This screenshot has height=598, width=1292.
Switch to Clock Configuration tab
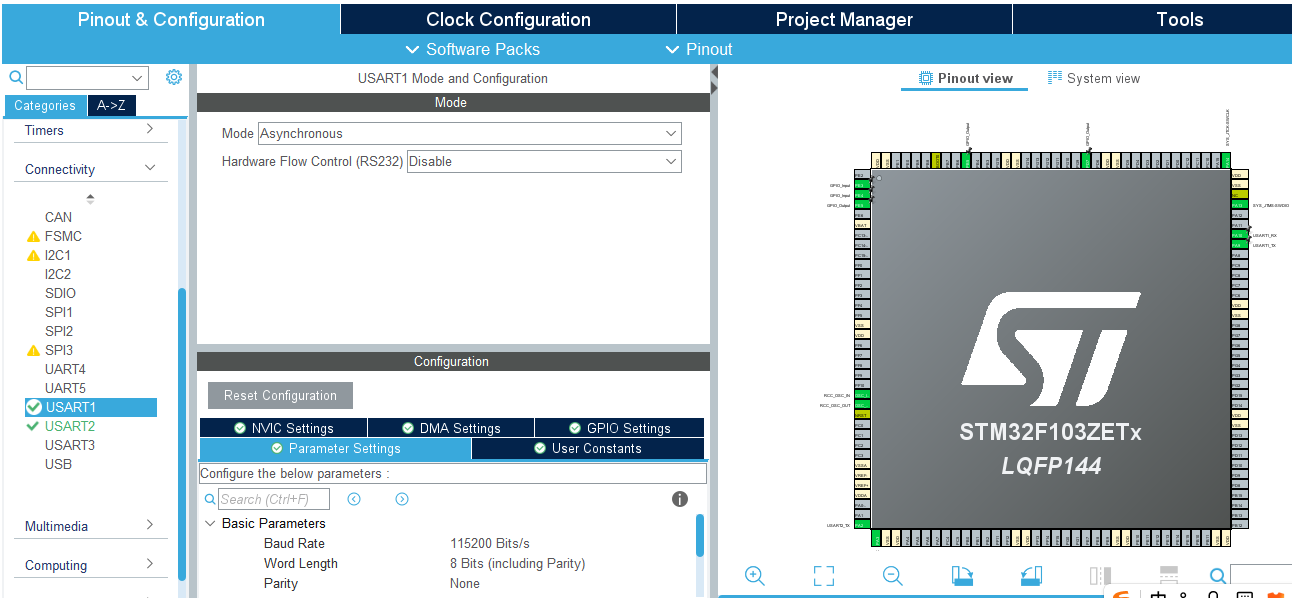(x=508, y=19)
